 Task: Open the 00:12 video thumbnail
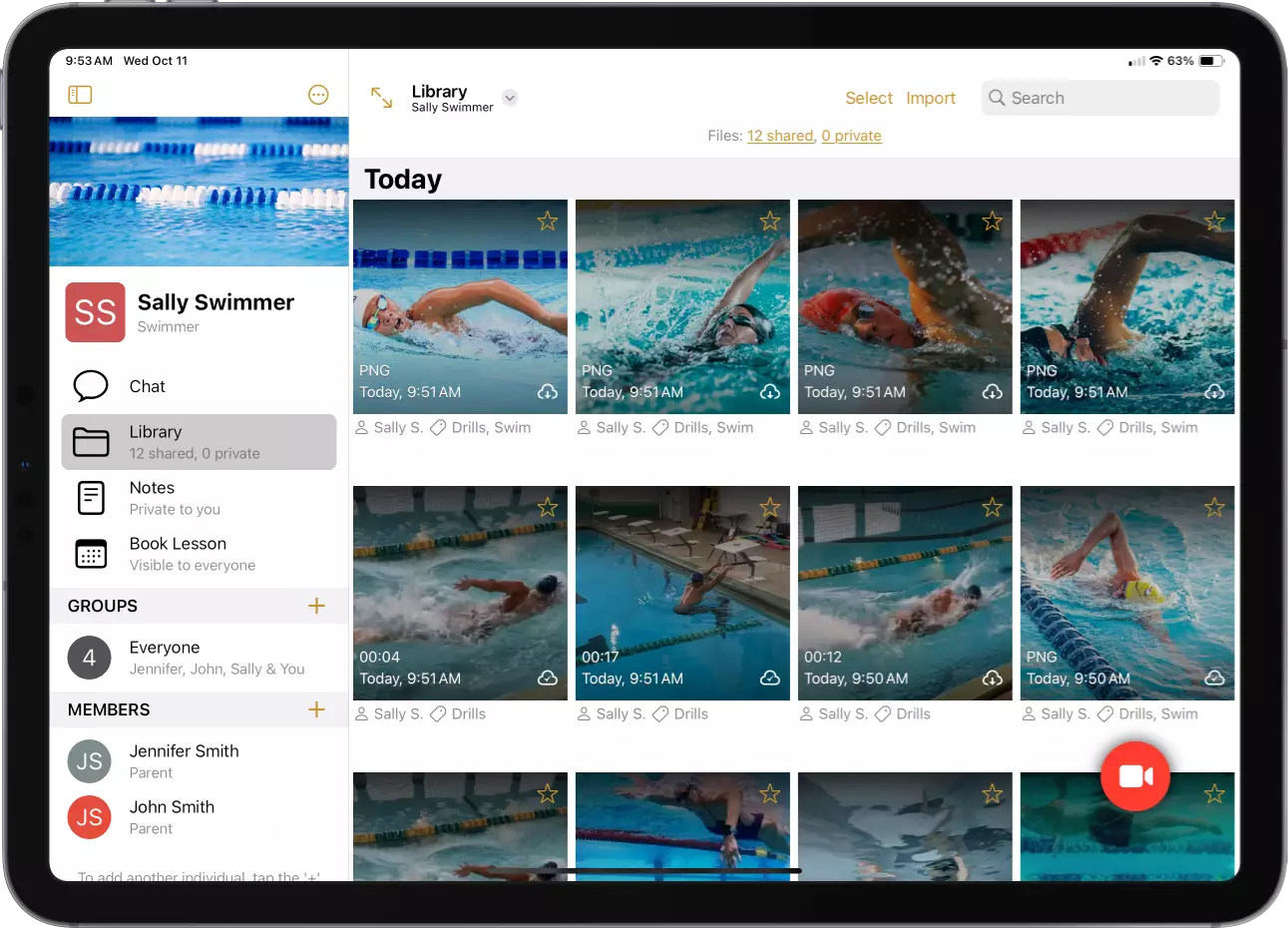coord(905,593)
